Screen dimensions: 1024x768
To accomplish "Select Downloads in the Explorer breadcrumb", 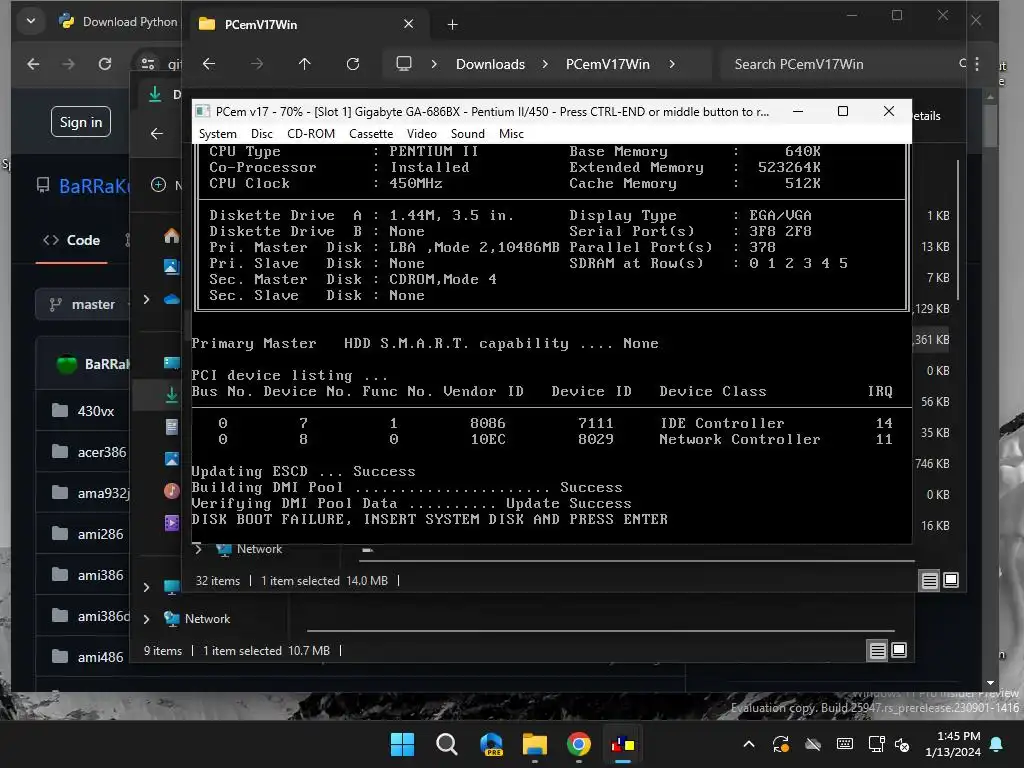I will [490, 64].
